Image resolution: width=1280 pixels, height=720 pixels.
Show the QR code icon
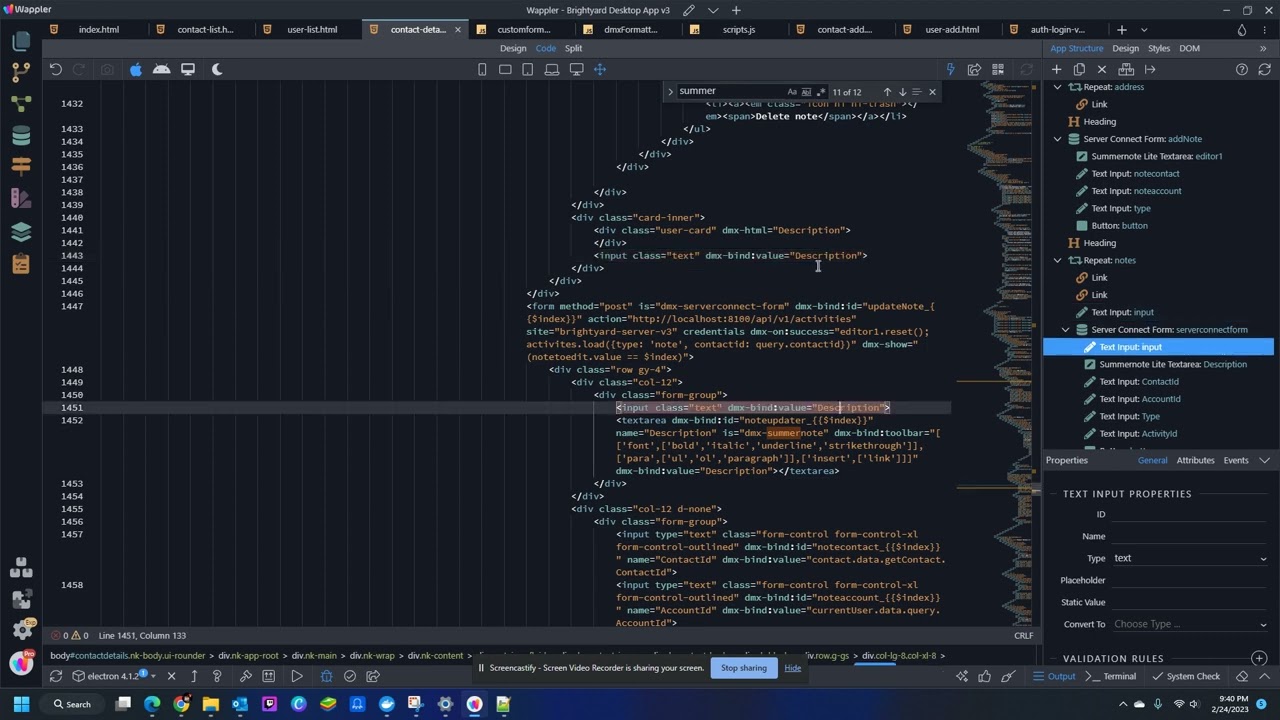[998, 69]
